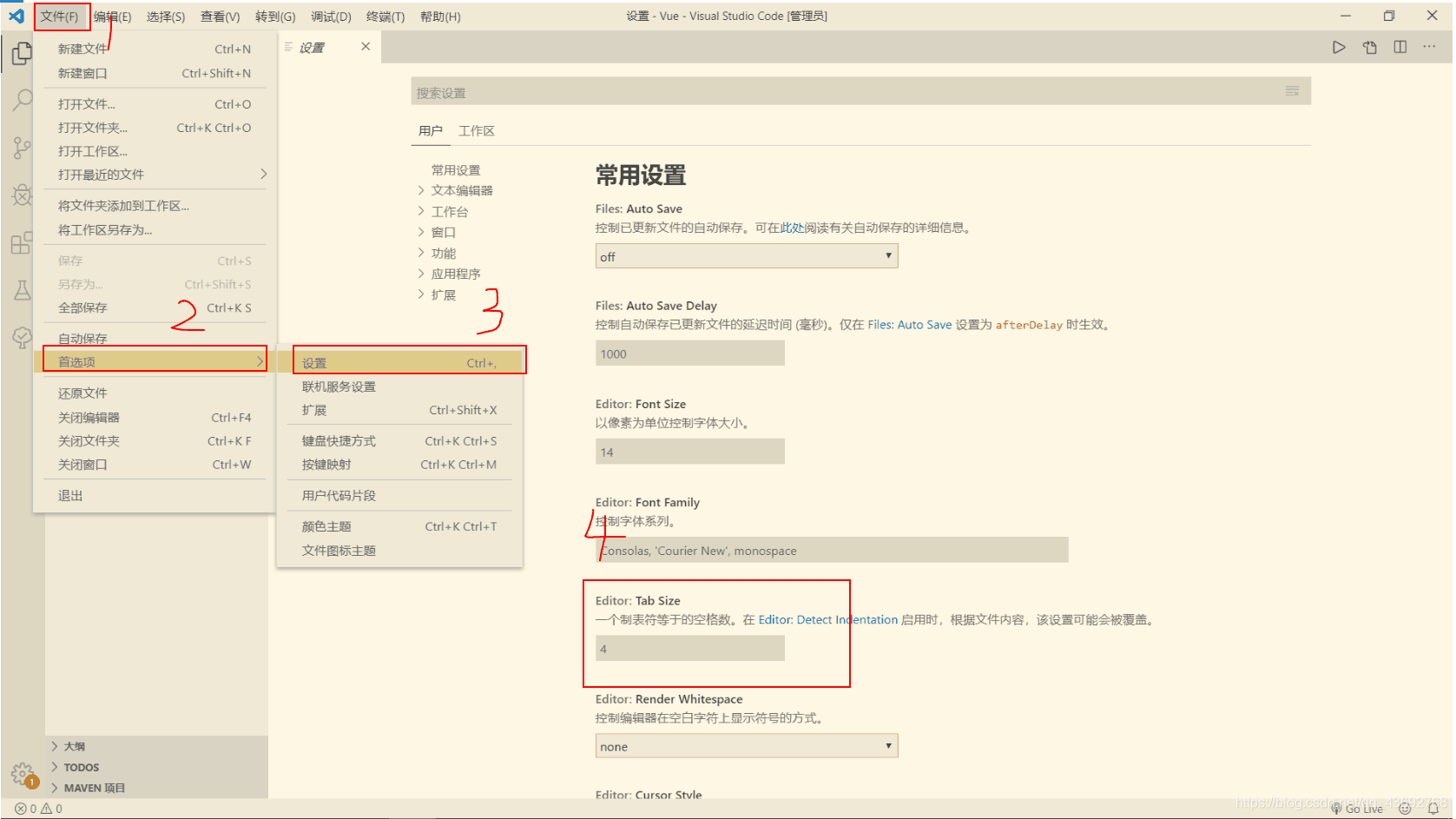Click the Manage gear icon at bottom-left
Screen dimensions: 1456x819
[22, 773]
